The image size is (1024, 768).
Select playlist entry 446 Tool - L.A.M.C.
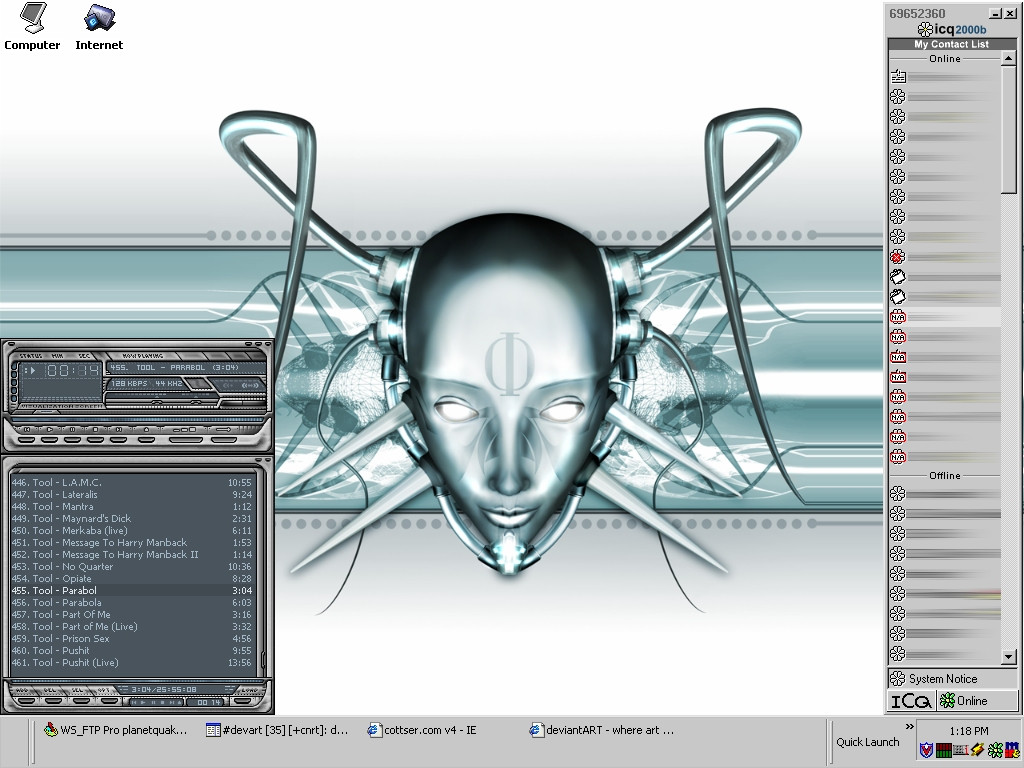pyautogui.click(x=131, y=483)
